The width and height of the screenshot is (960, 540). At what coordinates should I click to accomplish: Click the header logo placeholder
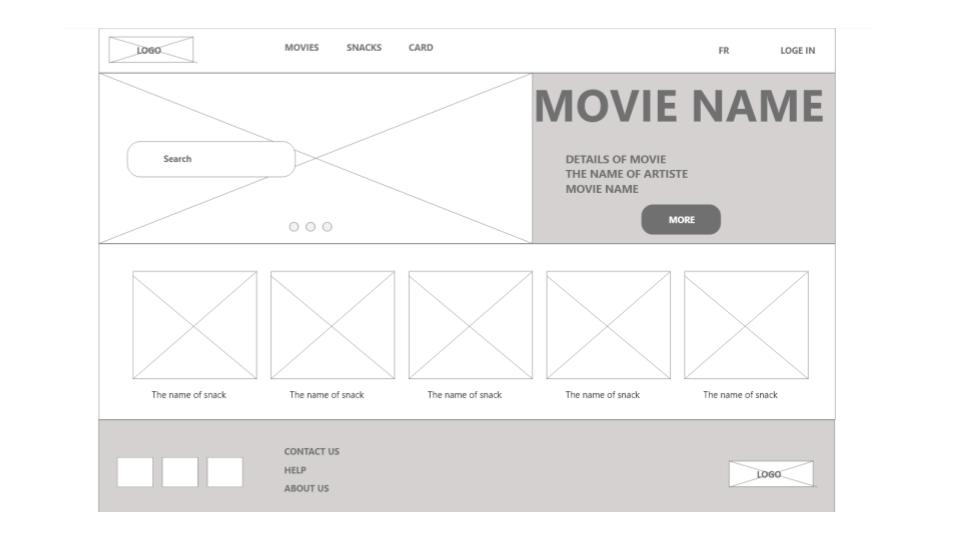click(x=151, y=50)
